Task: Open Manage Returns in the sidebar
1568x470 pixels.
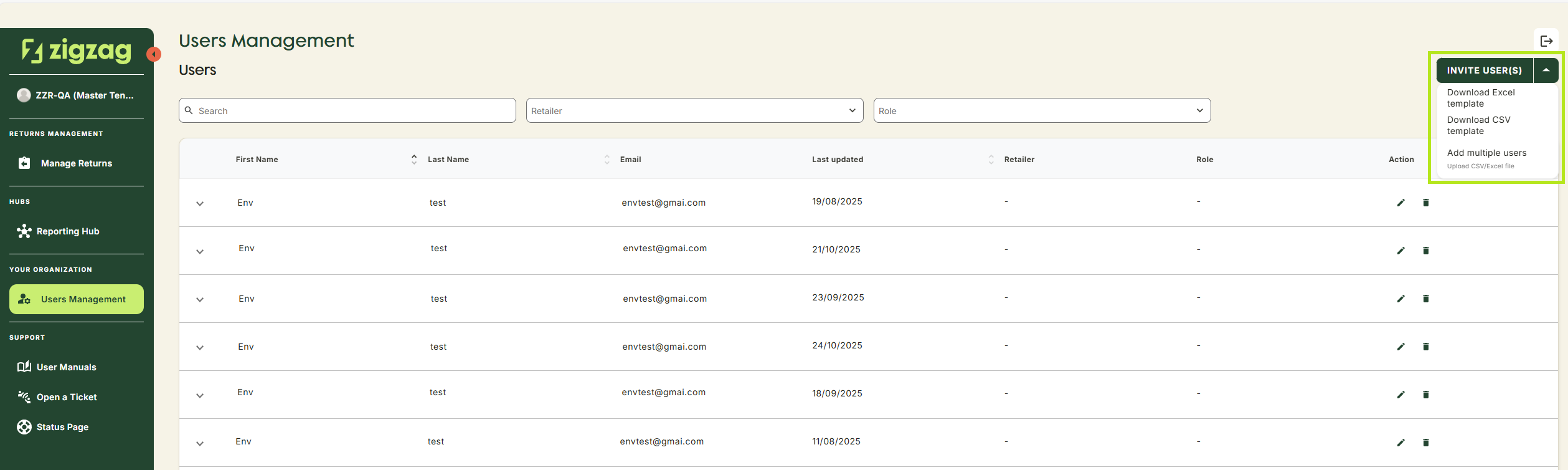Action: pyautogui.click(x=76, y=163)
